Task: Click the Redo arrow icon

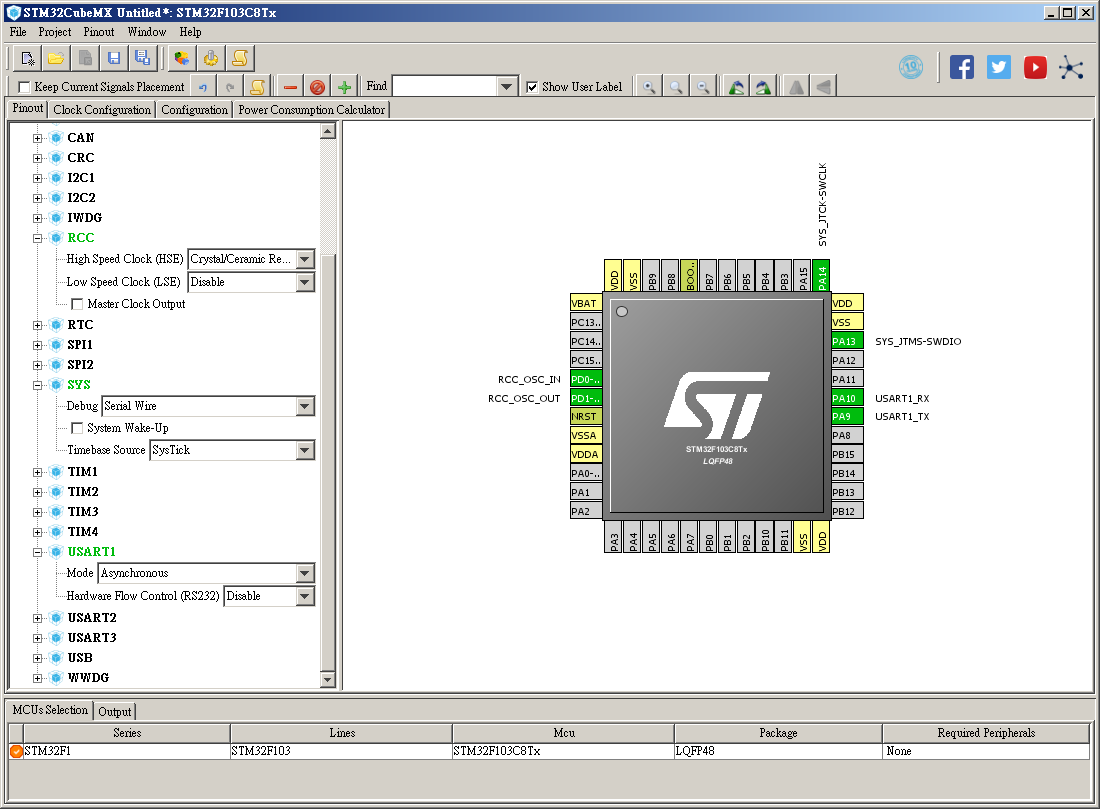Action: pyautogui.click(x=230, y=87)
